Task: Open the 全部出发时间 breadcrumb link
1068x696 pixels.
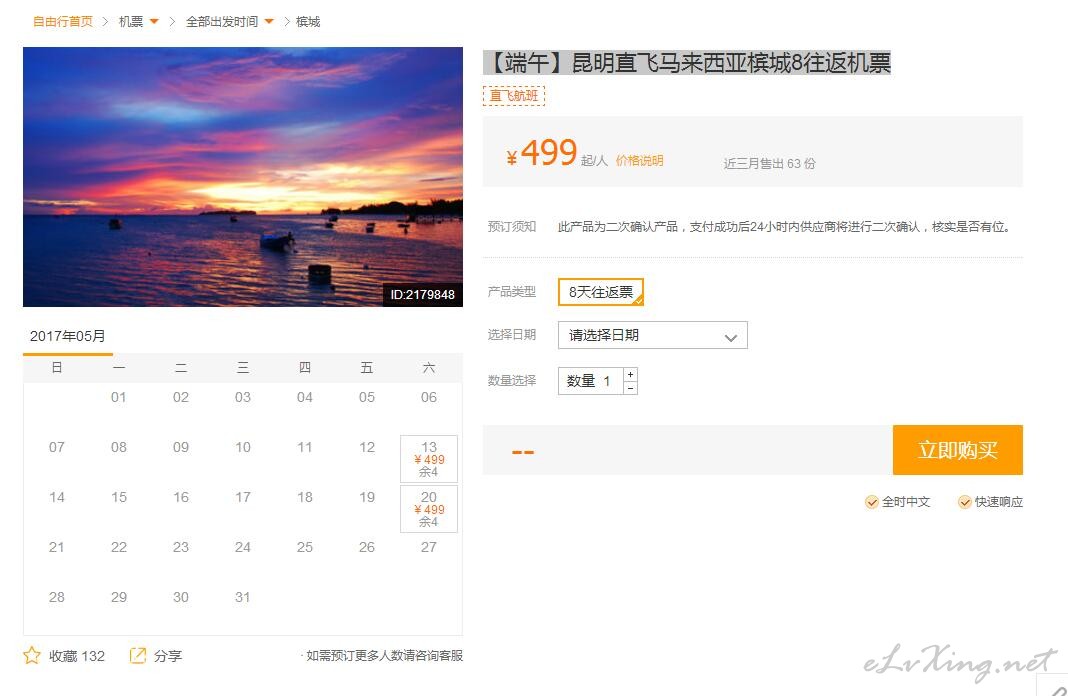Action: [222, 22]
